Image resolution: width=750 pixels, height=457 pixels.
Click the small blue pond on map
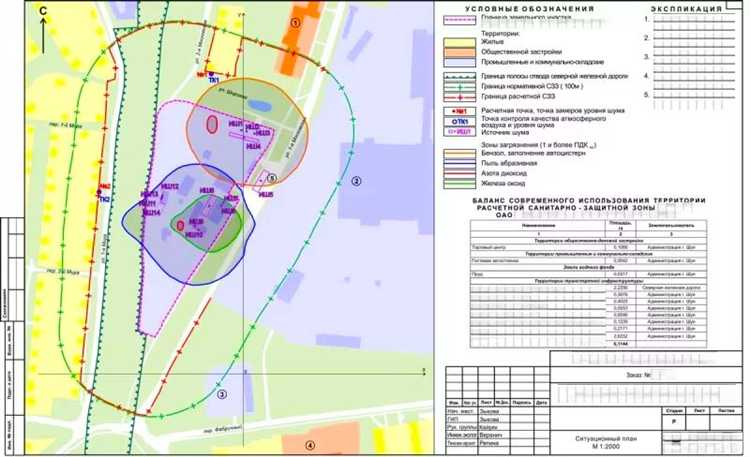coord(258,105)
